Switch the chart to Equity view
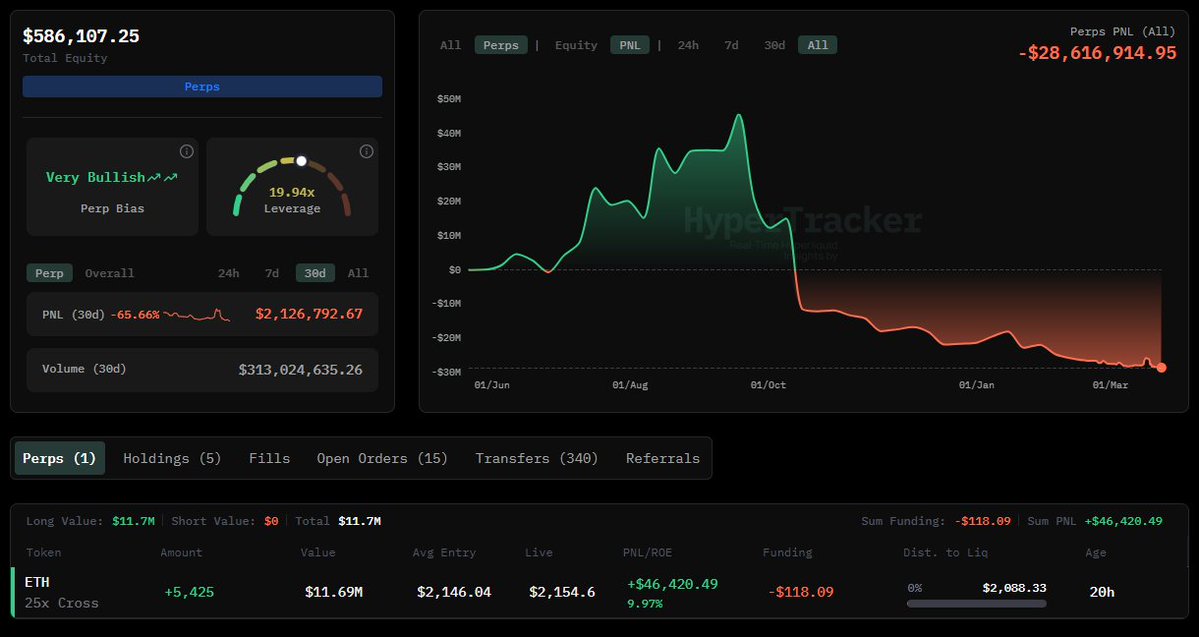 coord(575,44)
